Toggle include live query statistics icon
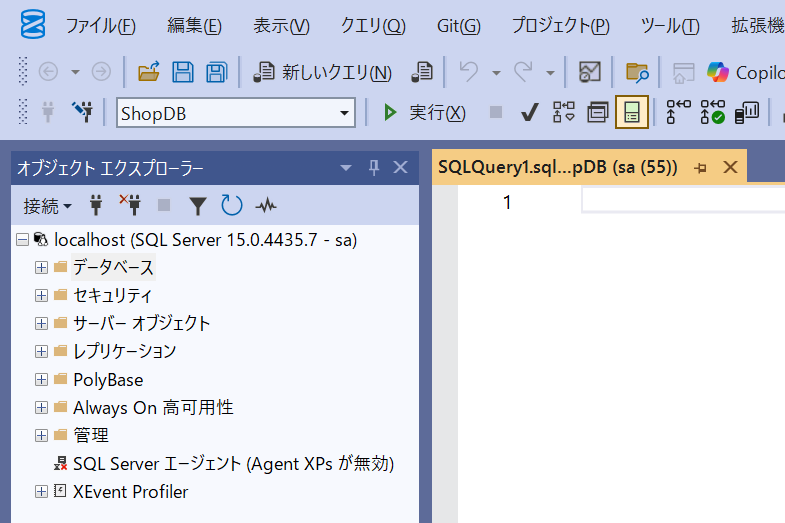This screenshot has height=523, width=785. [x=712, y=112]
